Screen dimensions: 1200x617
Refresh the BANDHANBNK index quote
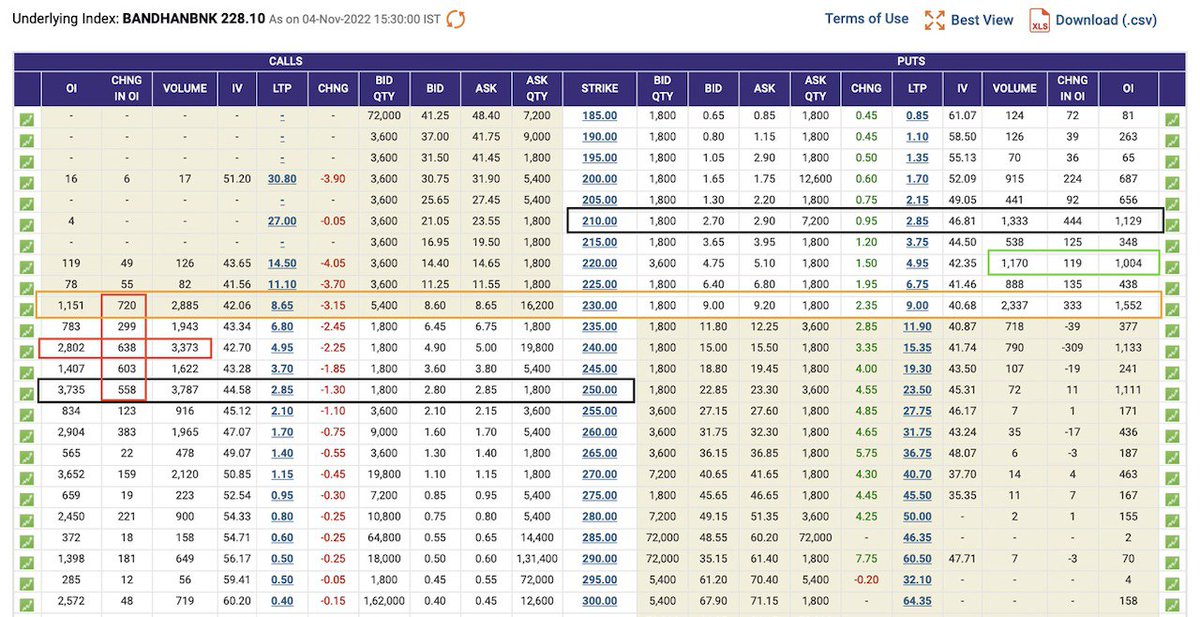tap(456, 18)
